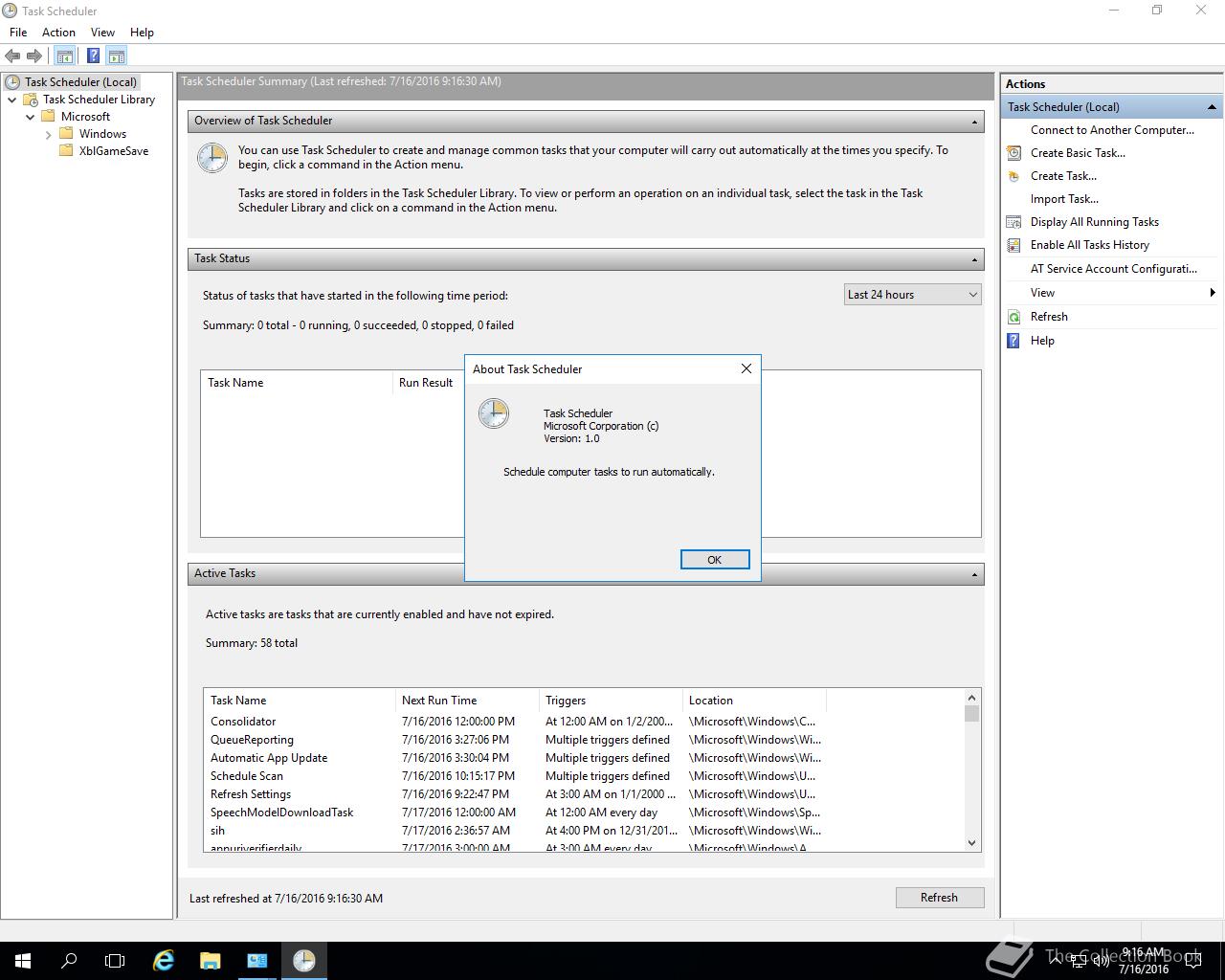Click the Create Task icon in Actions
The image size is (1225, 980).
point(1013,176)
